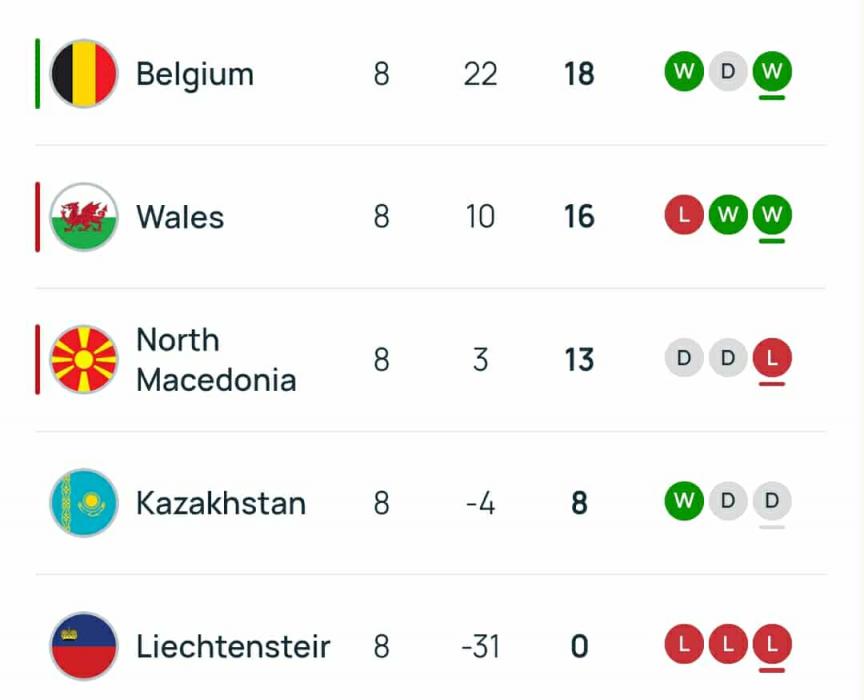The height and width of the screenshot is (700, 864).
Task: Click the Liechtenstein flag icon
Action: (x=84, y=646)
